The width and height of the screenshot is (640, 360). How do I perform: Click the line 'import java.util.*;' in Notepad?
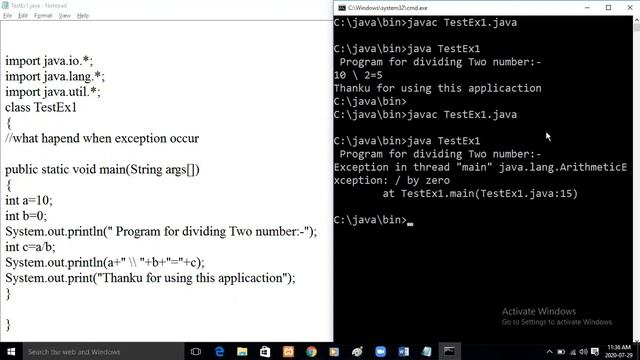[x=53, y=92]
